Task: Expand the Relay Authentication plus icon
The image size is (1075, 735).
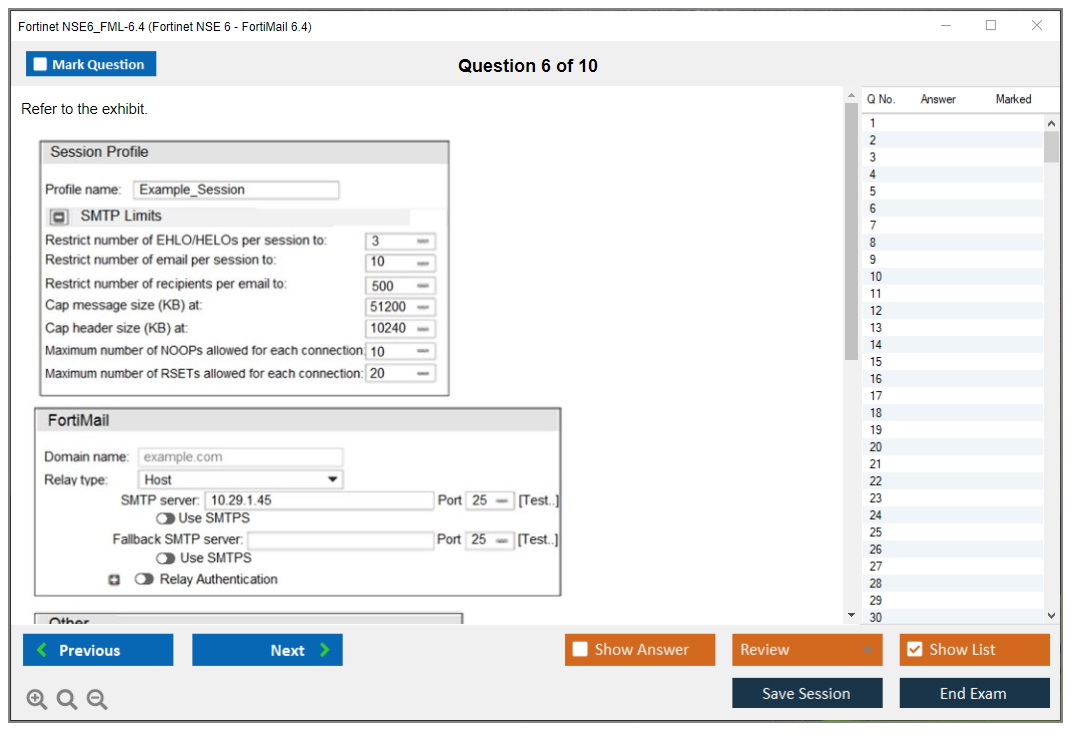Action: 114,580
